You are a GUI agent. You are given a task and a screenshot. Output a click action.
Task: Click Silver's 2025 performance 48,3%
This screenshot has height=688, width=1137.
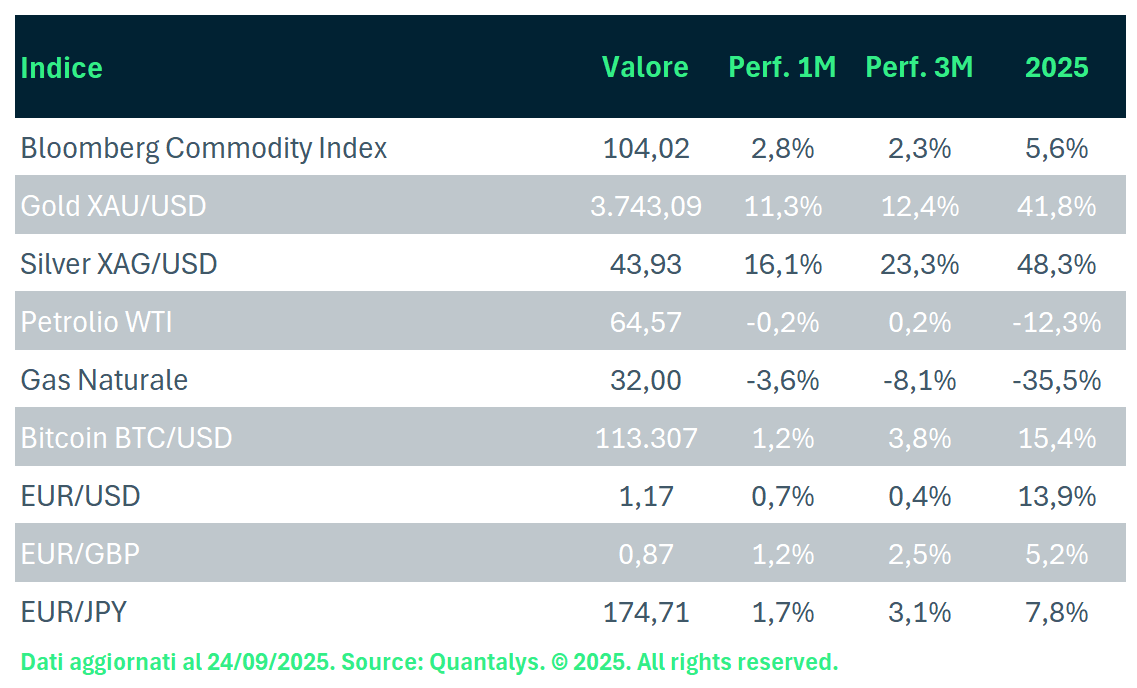pyautogui.click(x=1056, y=265)
